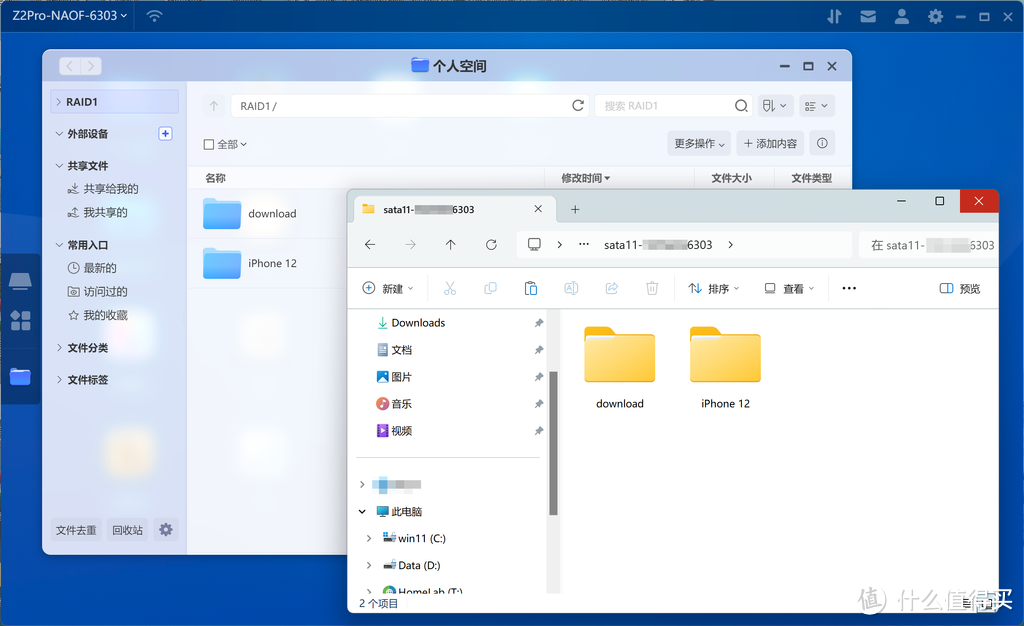Viewport: 1024px width, 626px height.
Task: Click the 添加内容 button
Action: pos(770,143)
